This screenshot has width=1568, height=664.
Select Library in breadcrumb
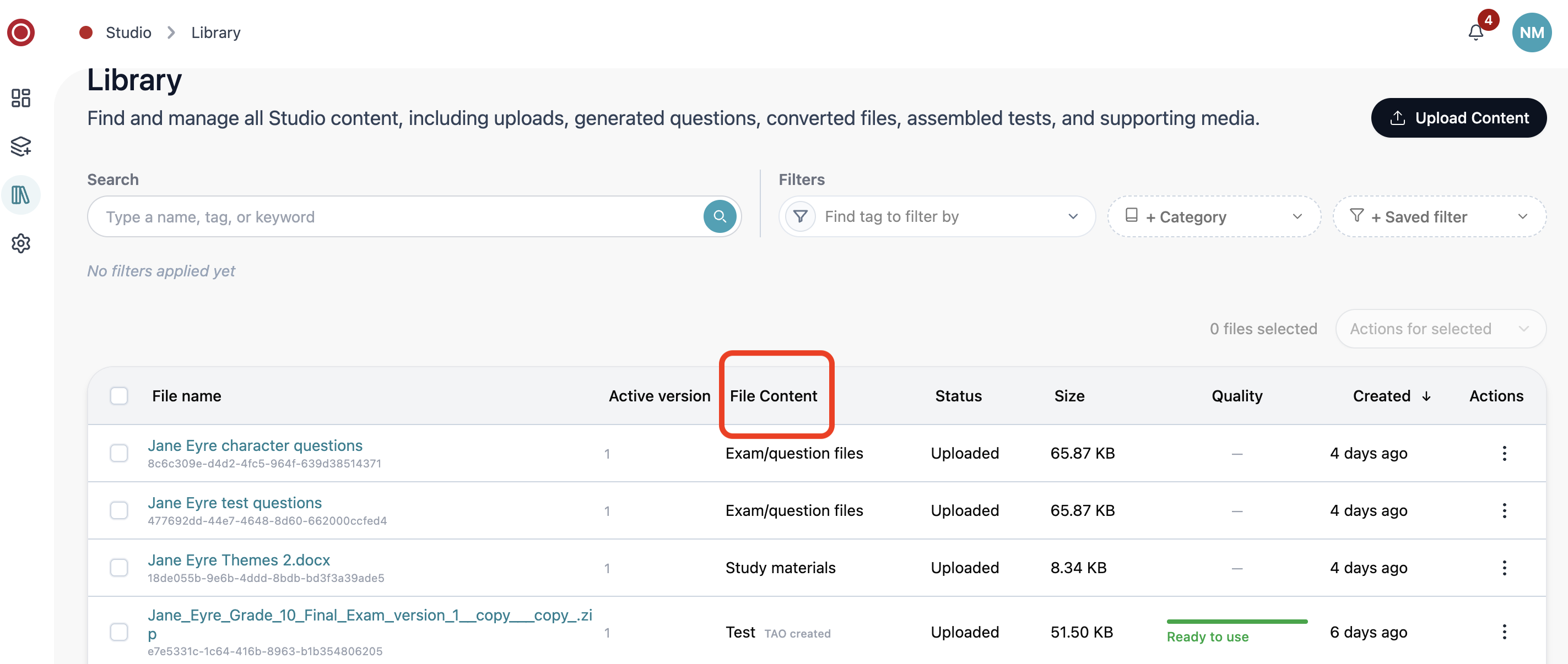(216, 32)
